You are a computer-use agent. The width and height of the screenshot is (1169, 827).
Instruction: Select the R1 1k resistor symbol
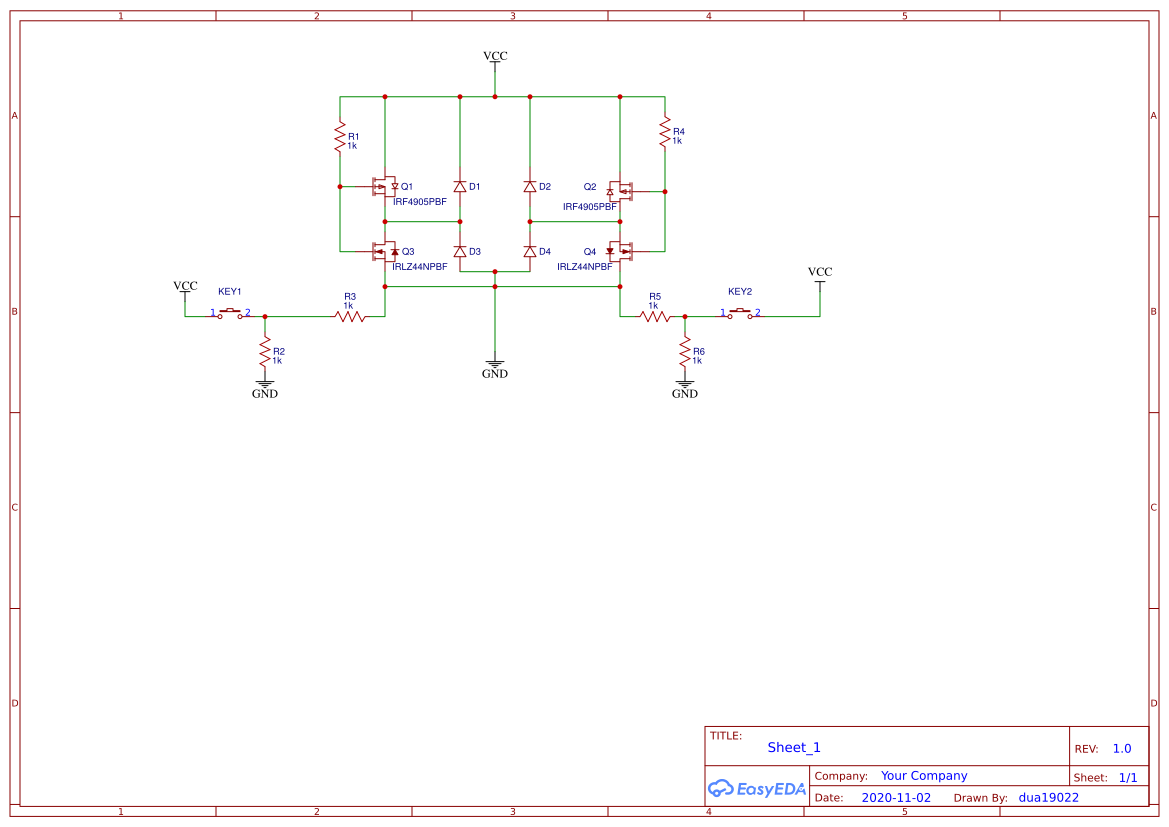340,138
